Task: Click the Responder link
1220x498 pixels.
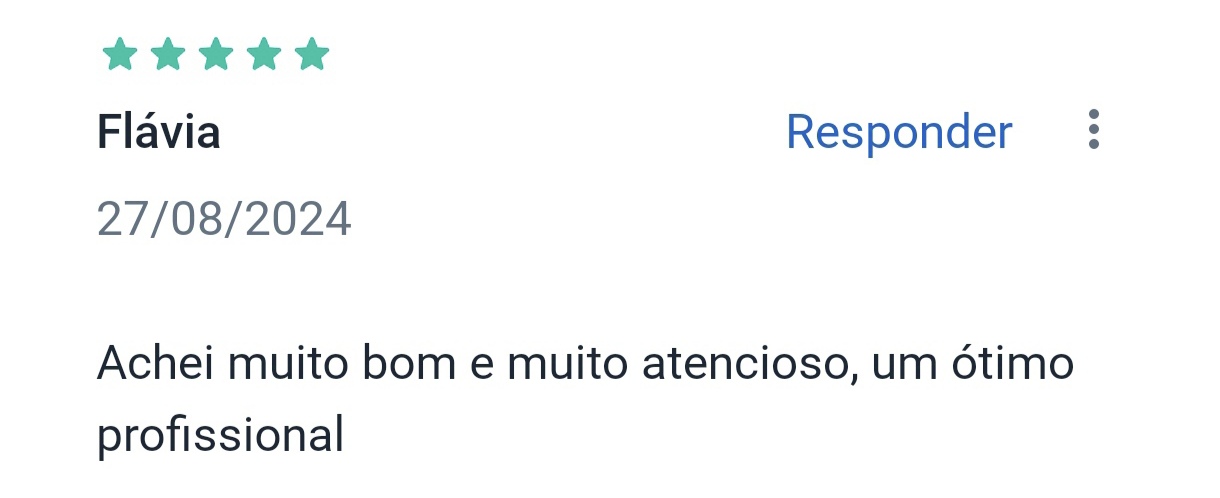Action: [x=899, y=132]
